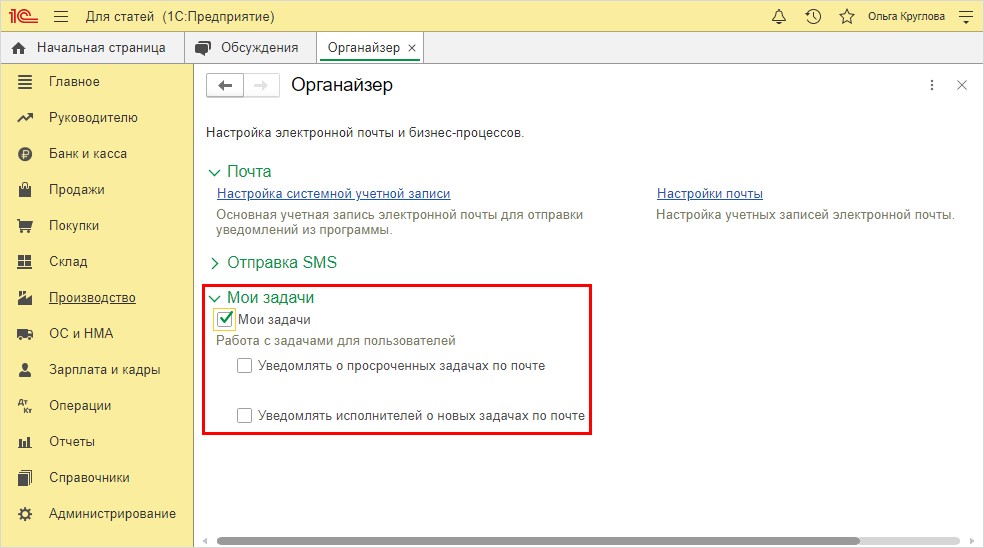
Task: Open the history clock icon
Action: click(x=813, y=16)
